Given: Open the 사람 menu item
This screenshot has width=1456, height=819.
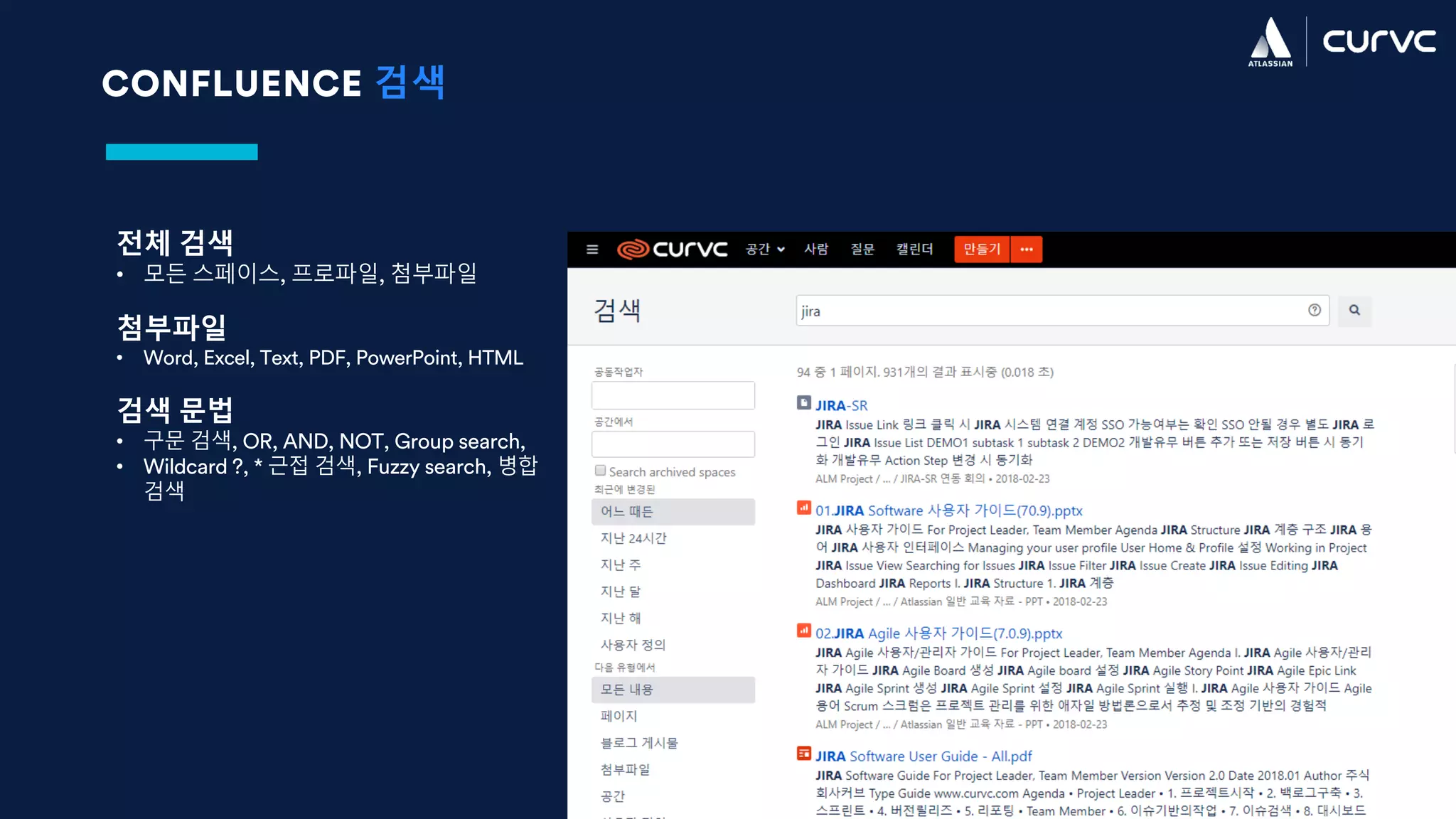Looking at the screenshot, I should point(816,250).
